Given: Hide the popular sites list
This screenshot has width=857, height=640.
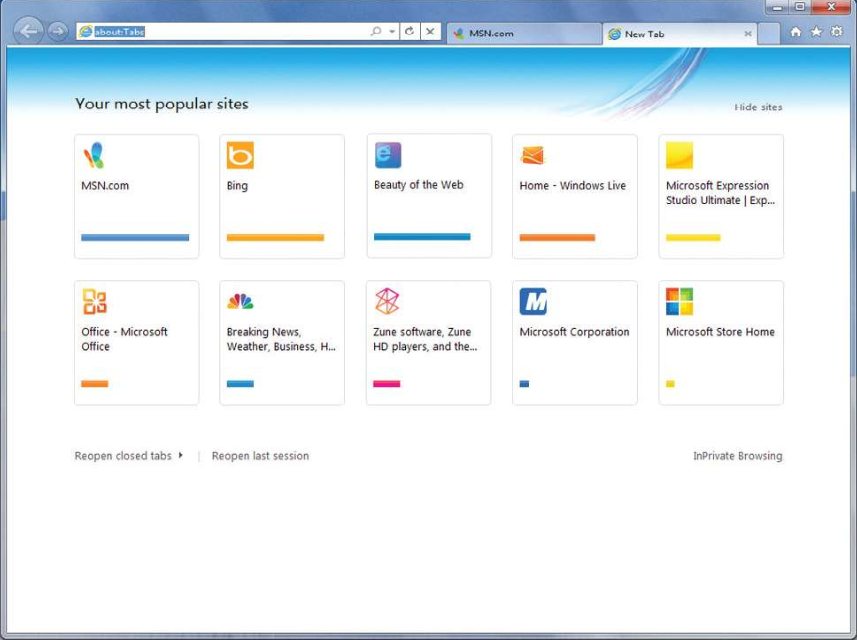Looking at the screenshot, I should (758, 107).
